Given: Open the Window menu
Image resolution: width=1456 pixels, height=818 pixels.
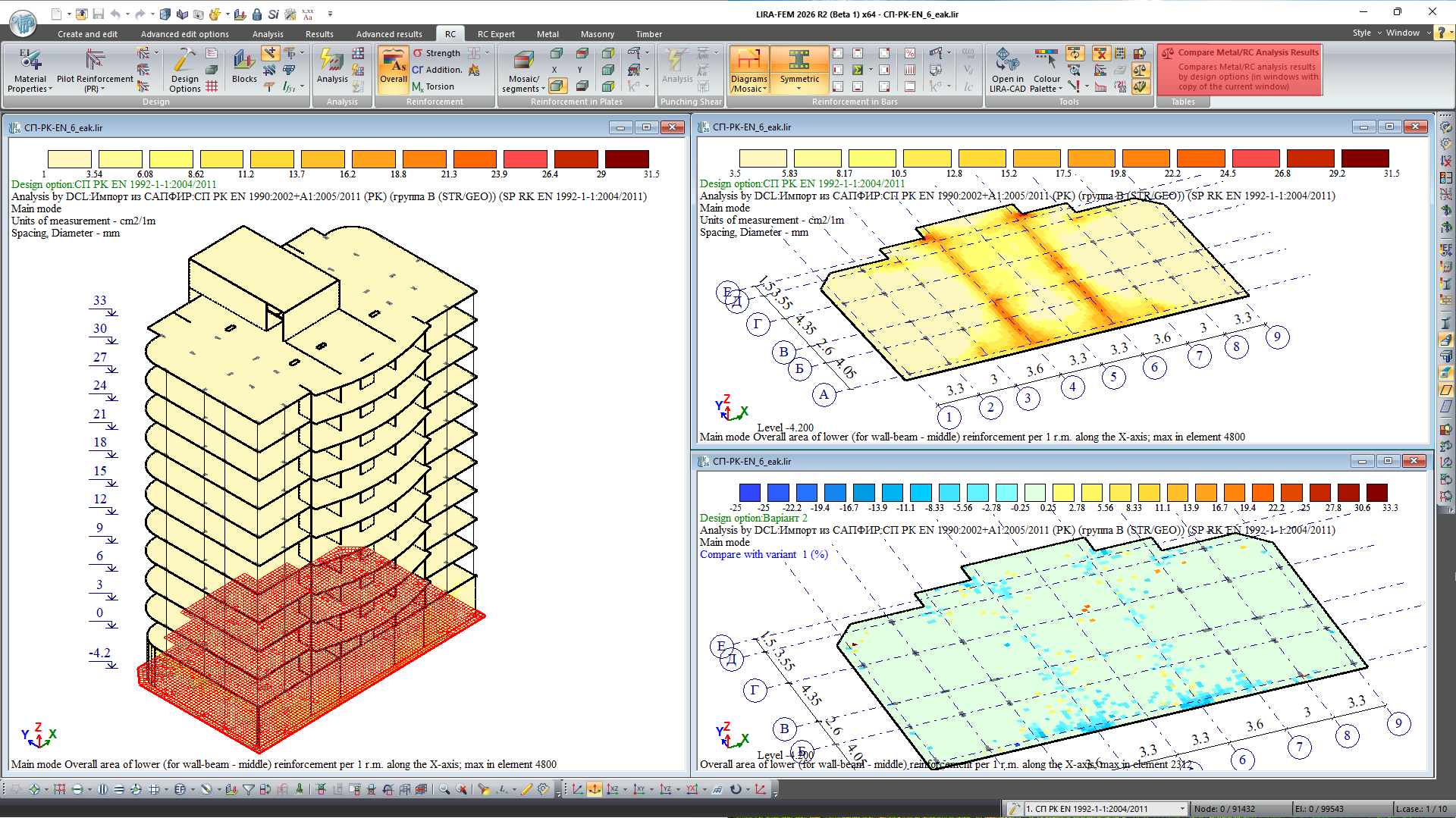Looking at the screenshot, I should [x=1402, y=33].
